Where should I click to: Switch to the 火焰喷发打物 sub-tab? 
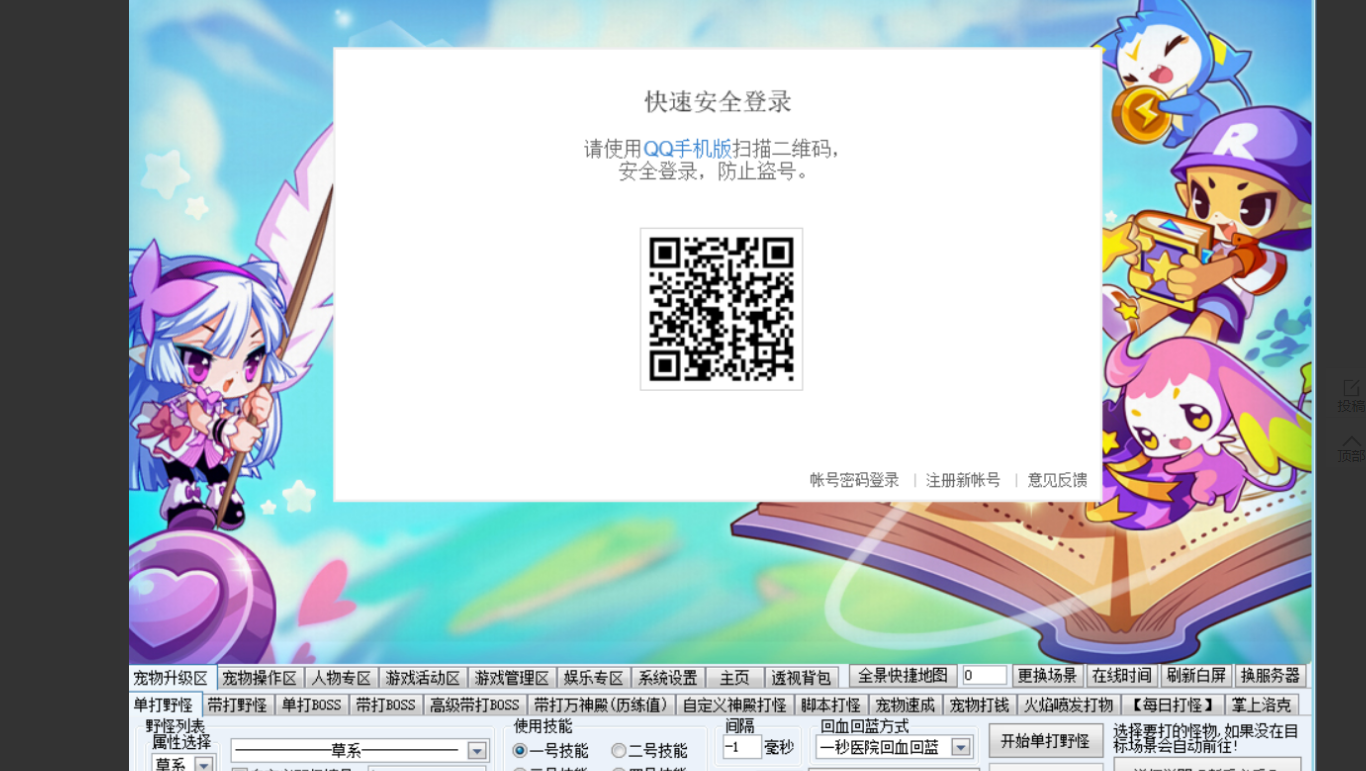[x=1069, y=705]
